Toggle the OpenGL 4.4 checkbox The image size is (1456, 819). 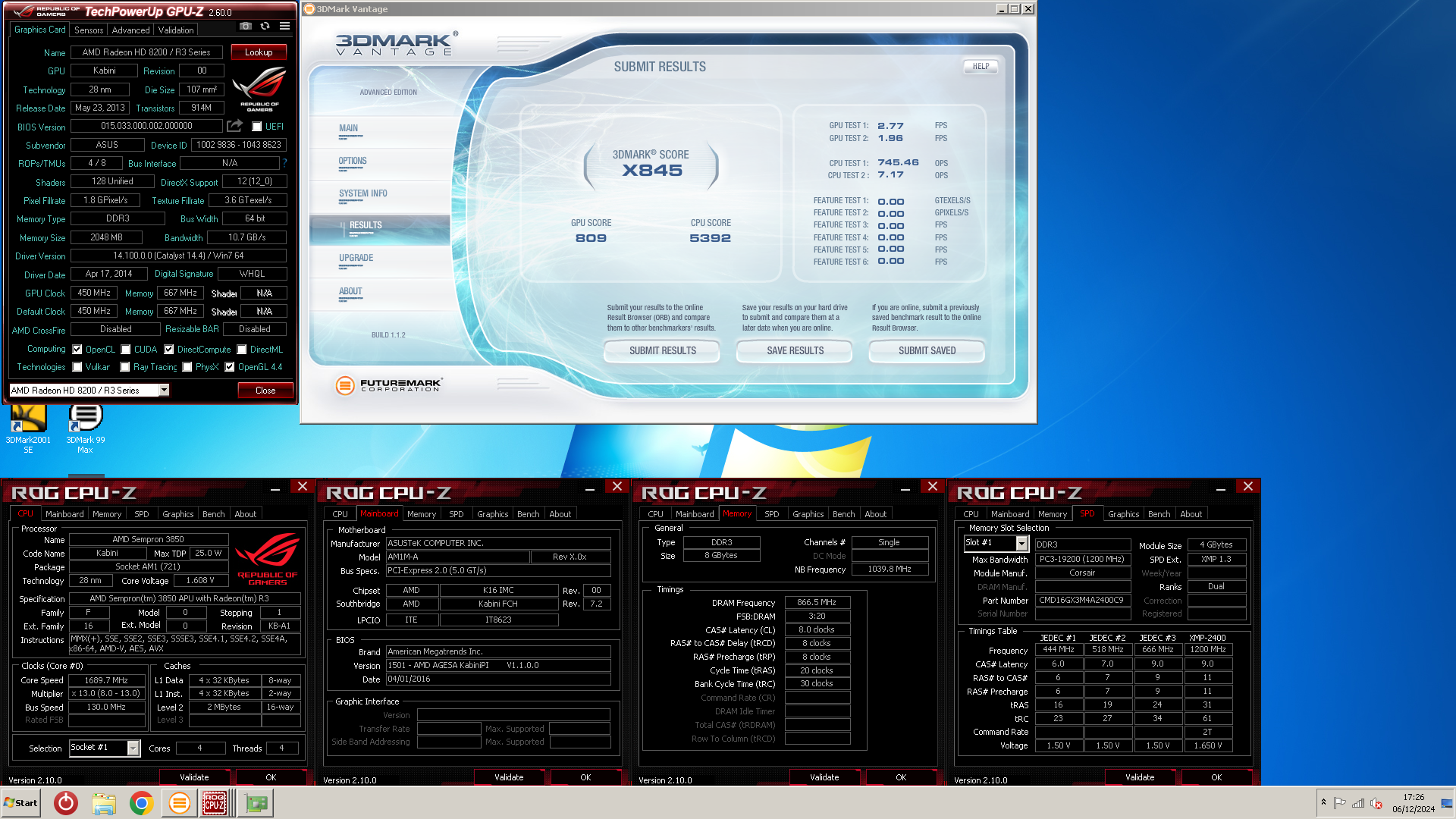click(230, 367)
